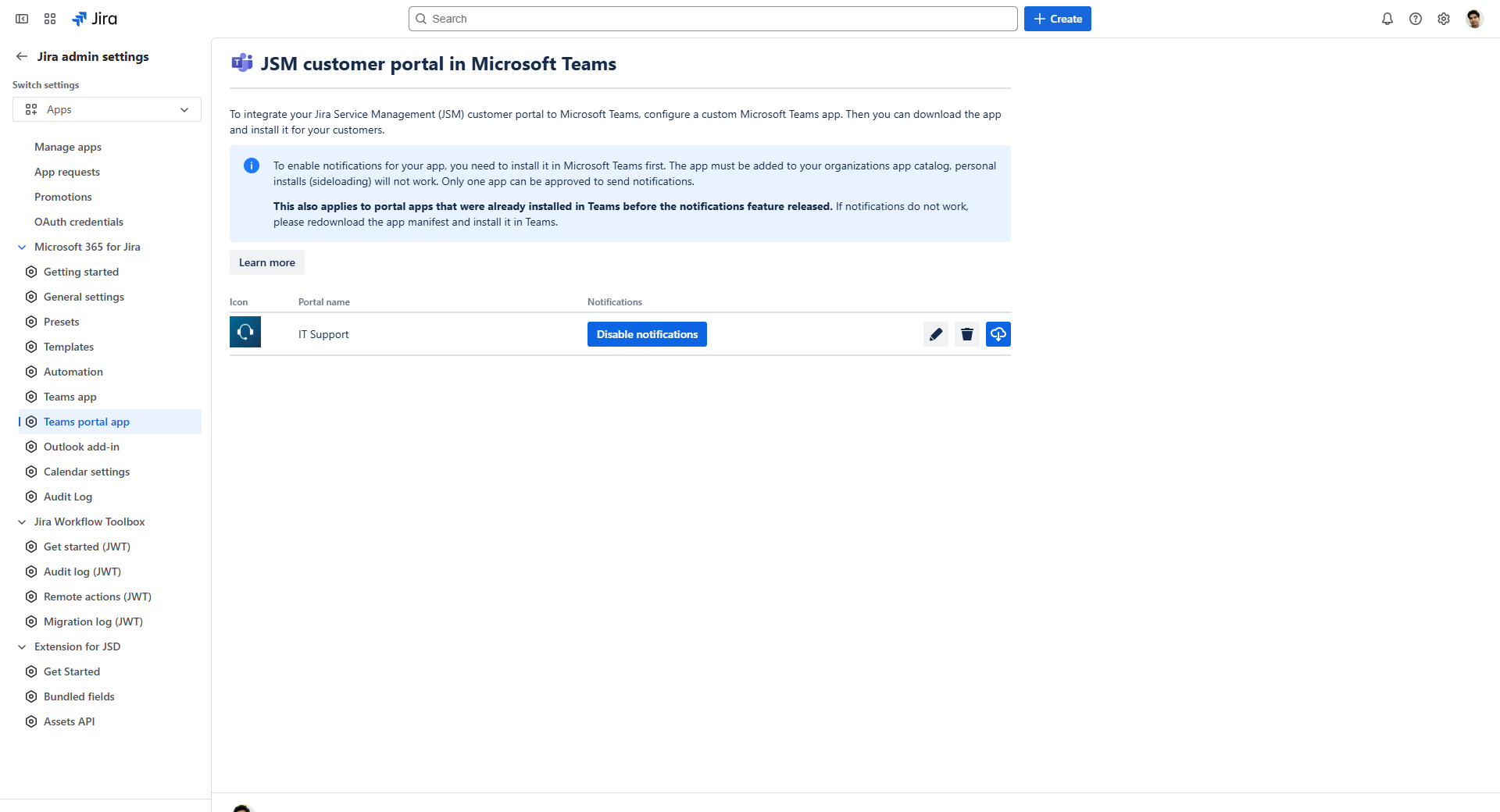Click icon beside General settings
This screenshot has height=812, width=1500.
pyautogui.click(x=31, y=297)
